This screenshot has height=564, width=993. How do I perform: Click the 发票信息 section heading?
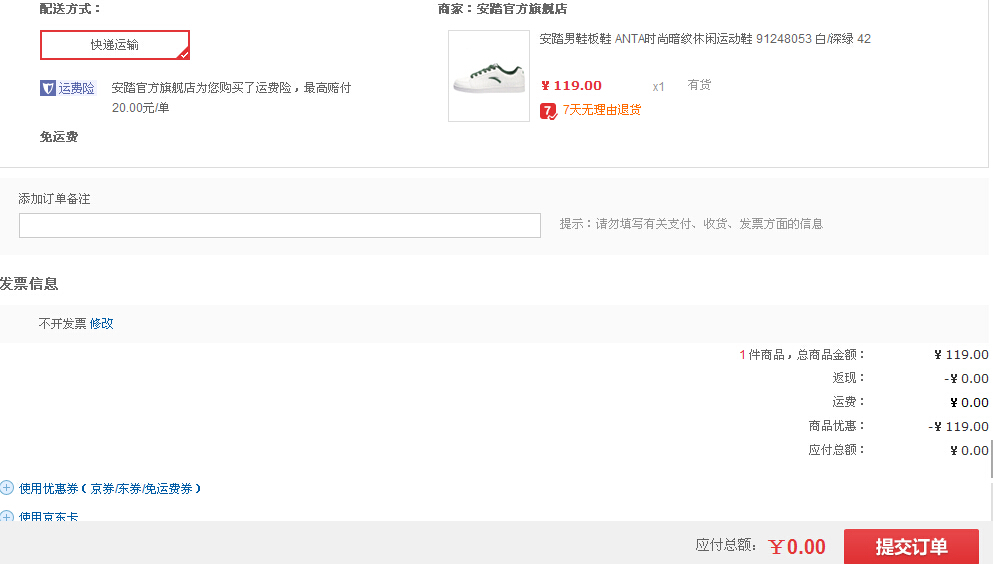click(x=29, y=284)
